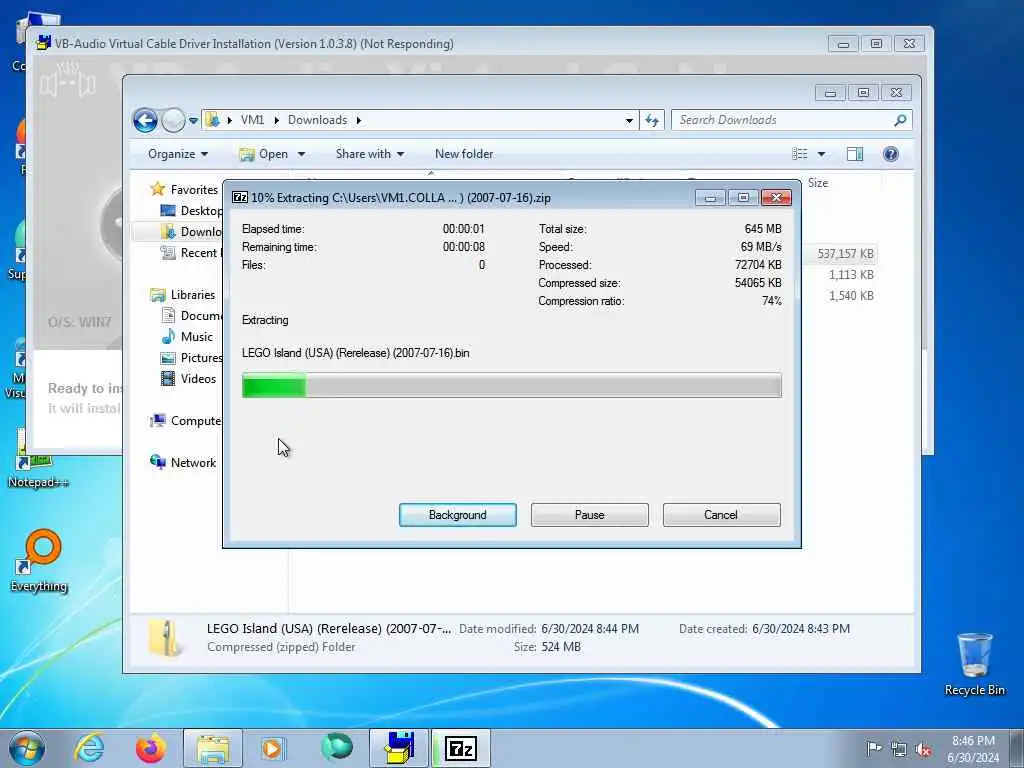Expand the breadcrumb arrow after Downloads

359,120
